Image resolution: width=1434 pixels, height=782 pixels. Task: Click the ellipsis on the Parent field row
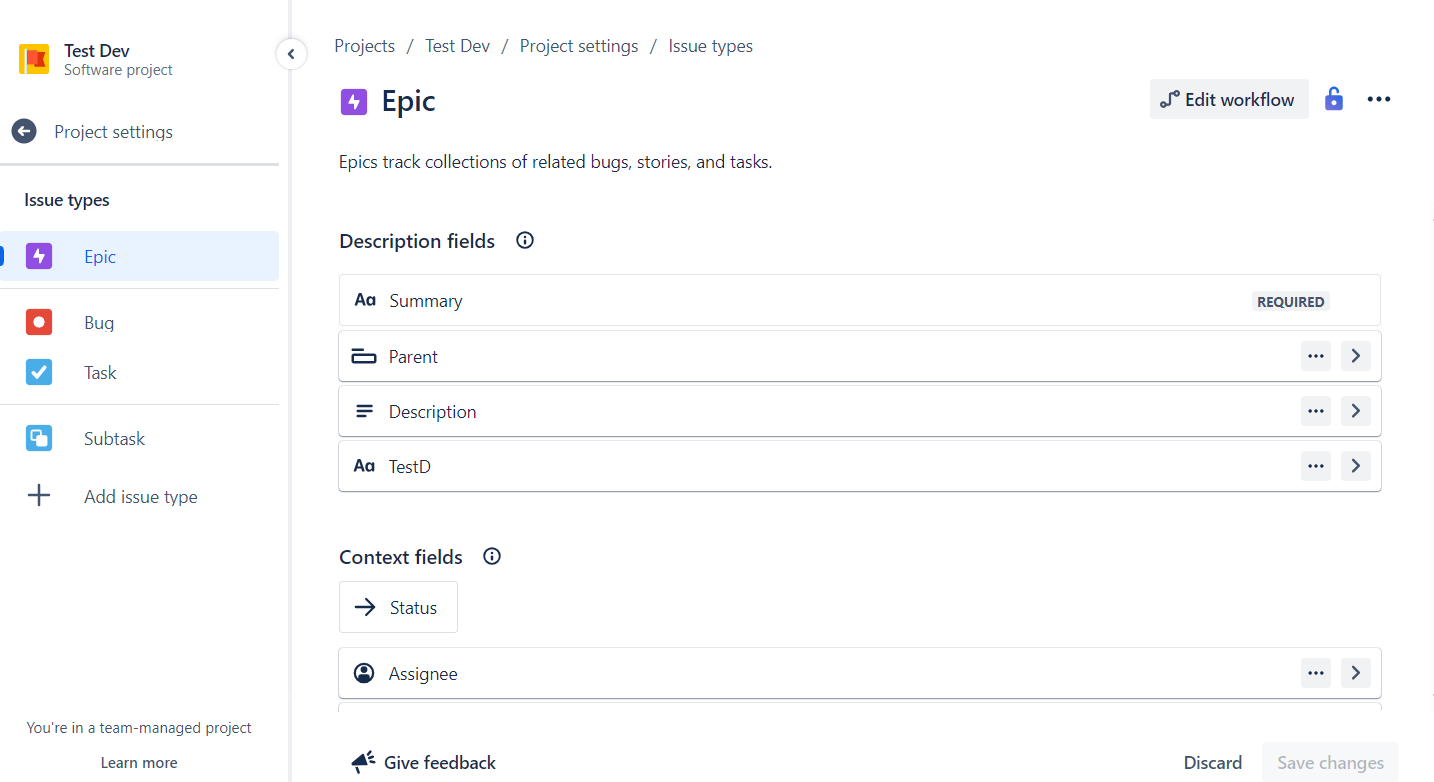click(1315, 355)
